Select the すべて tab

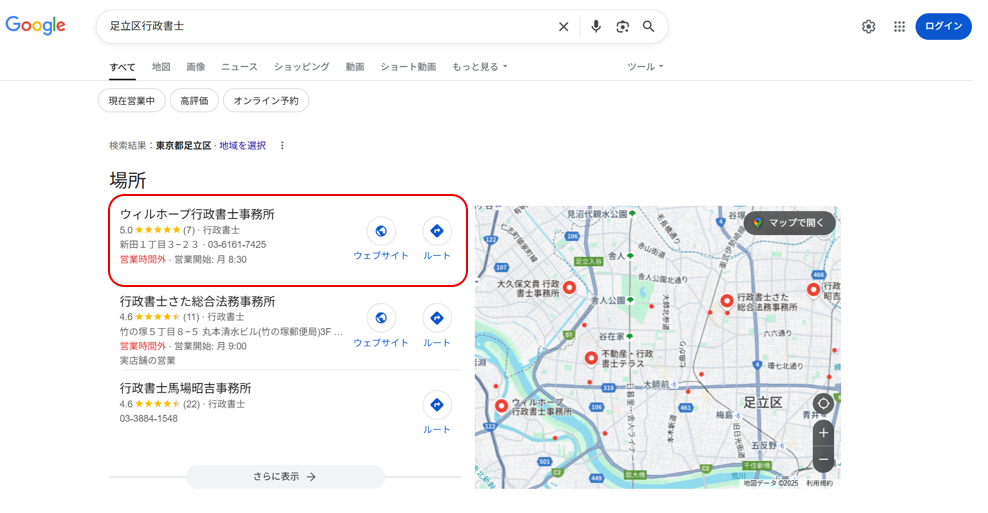[122, 67]
